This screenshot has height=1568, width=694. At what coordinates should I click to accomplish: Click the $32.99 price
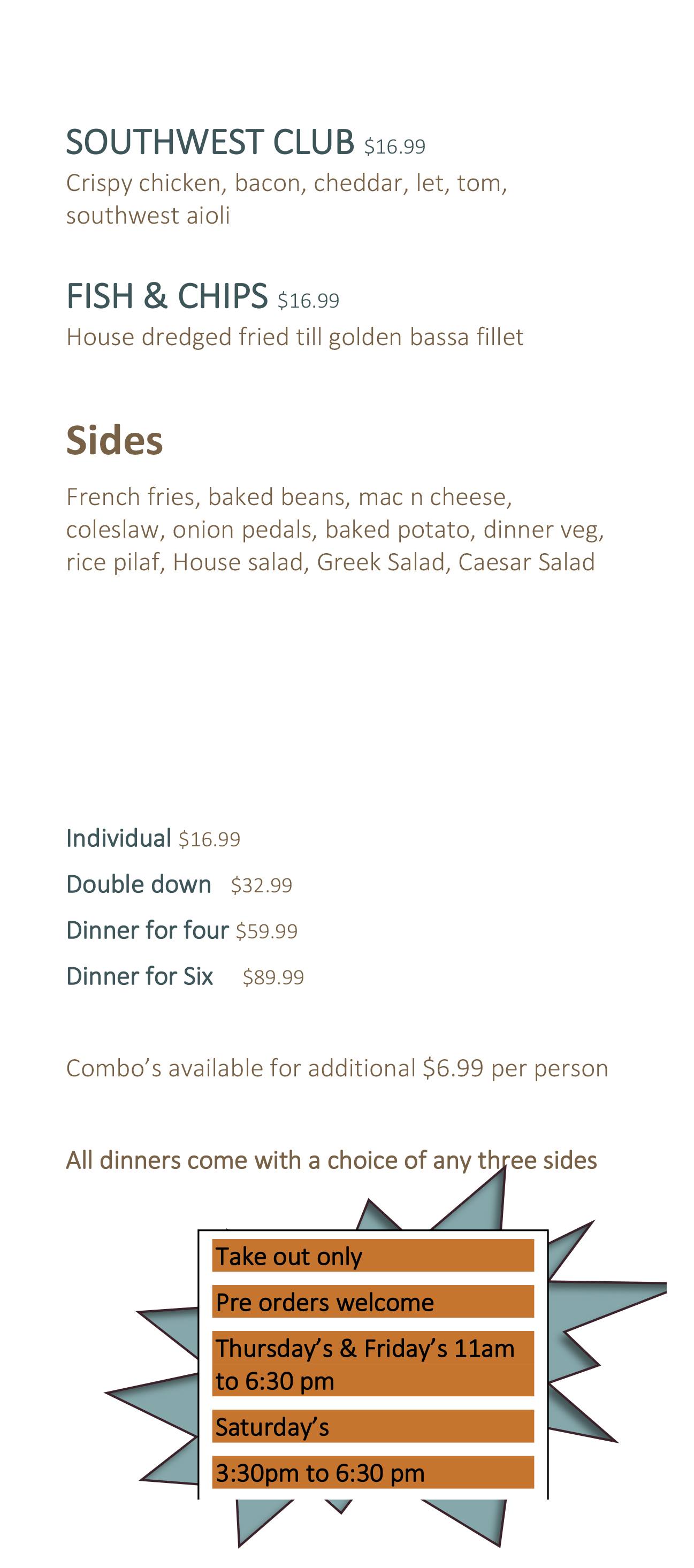pyautogui.click(x=261, y=886)
